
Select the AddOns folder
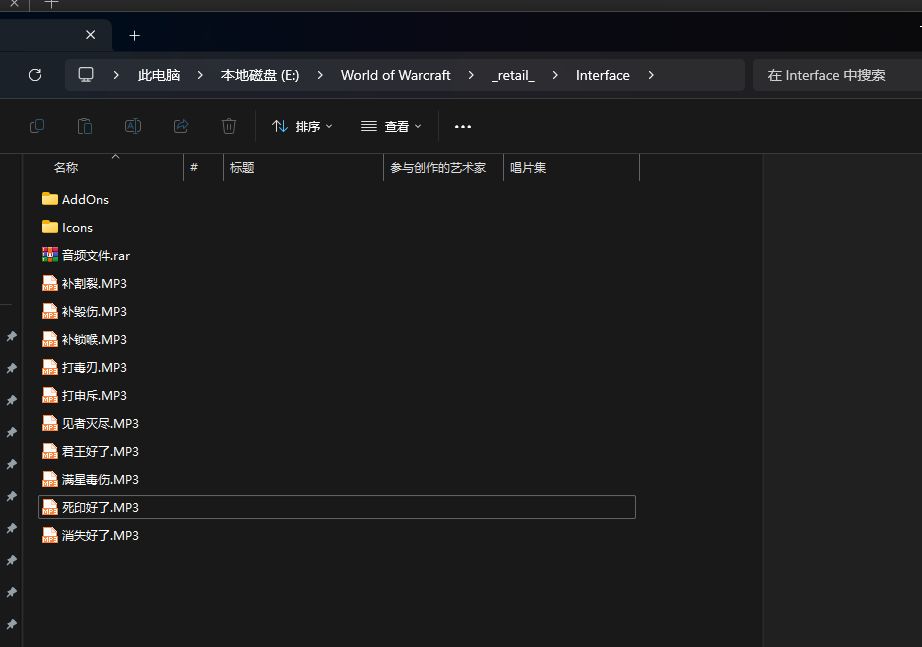[85, 199]
